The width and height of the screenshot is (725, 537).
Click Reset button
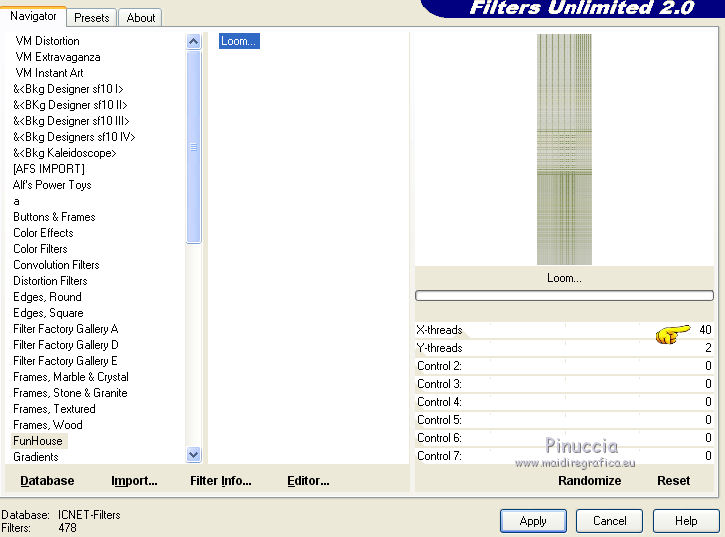click(674, 481)
